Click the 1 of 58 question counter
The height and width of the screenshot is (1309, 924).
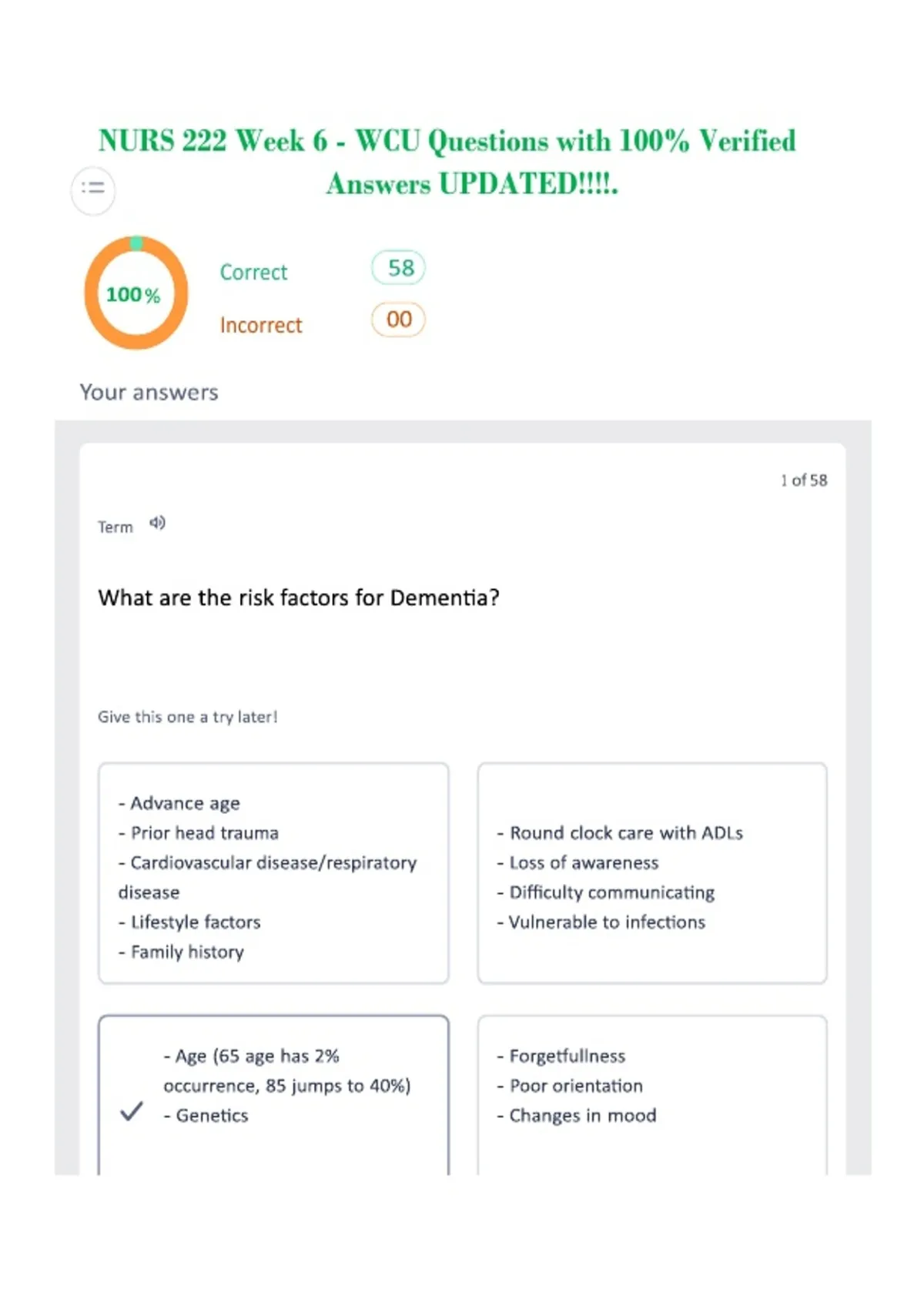click(x=804, y=480)
